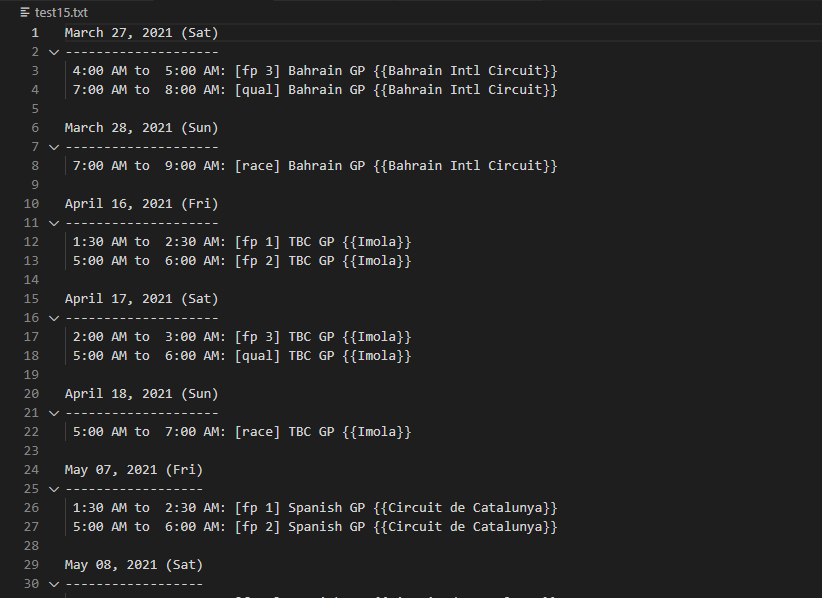Collapse the fold chevron on line 21
The image size is (822, 598).
click(53, 412)
